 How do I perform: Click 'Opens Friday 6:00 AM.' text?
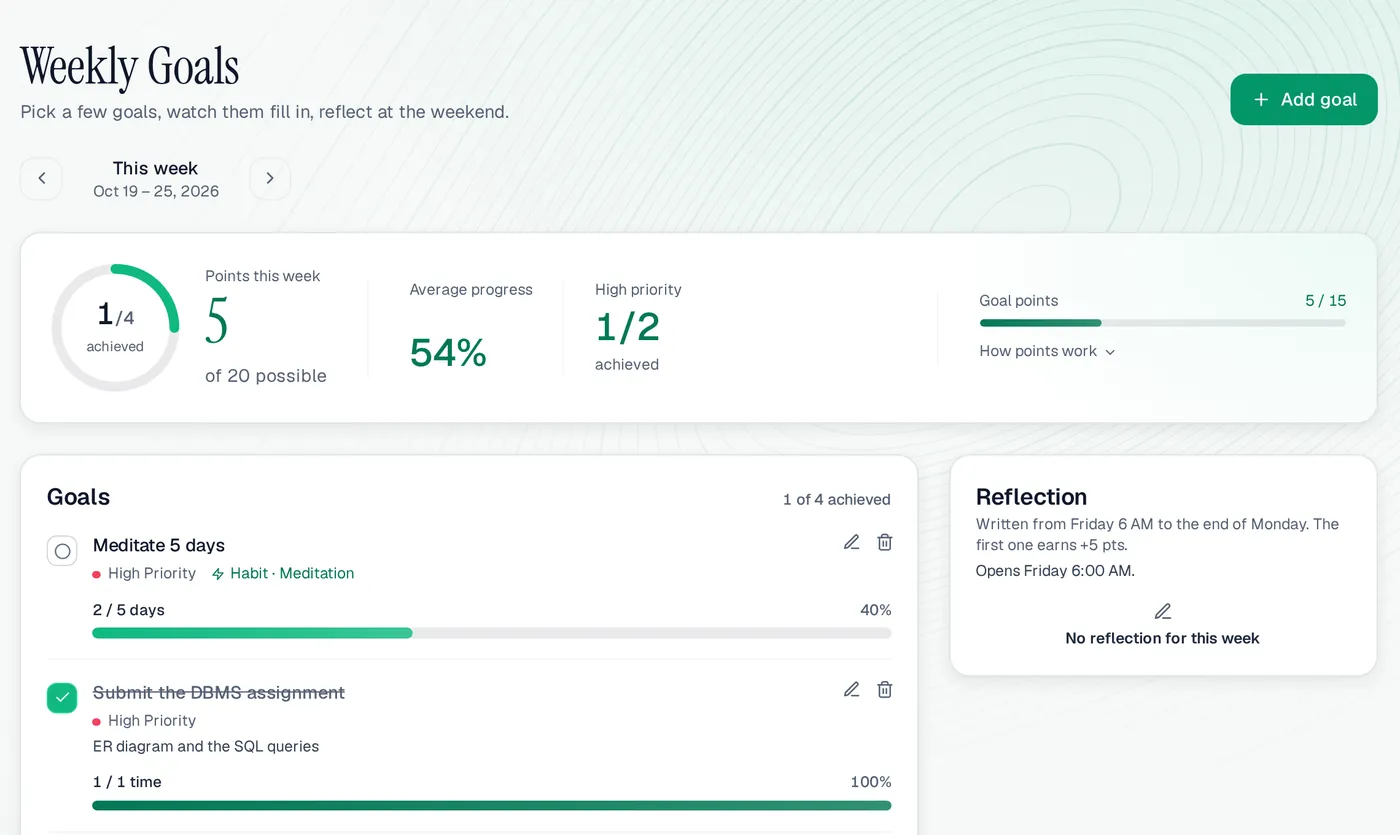click(1055, 571)
